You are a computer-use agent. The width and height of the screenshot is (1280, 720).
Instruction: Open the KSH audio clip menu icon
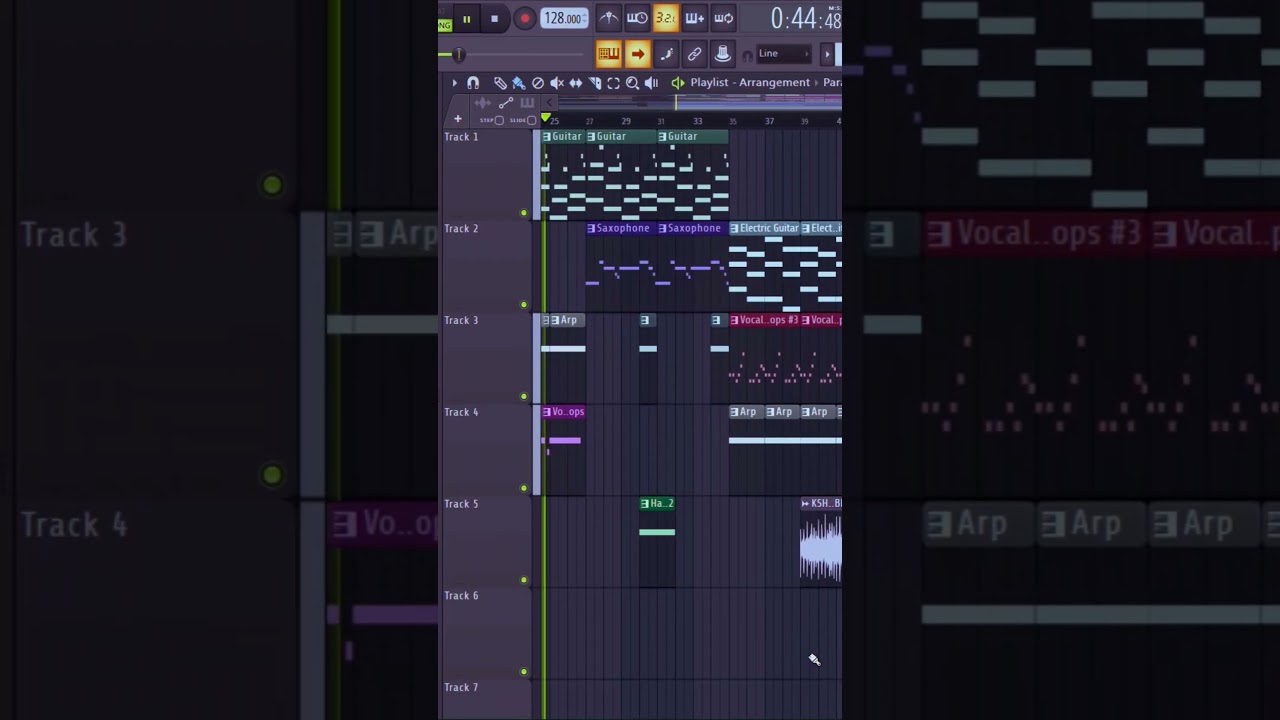(x=805, y=504)
